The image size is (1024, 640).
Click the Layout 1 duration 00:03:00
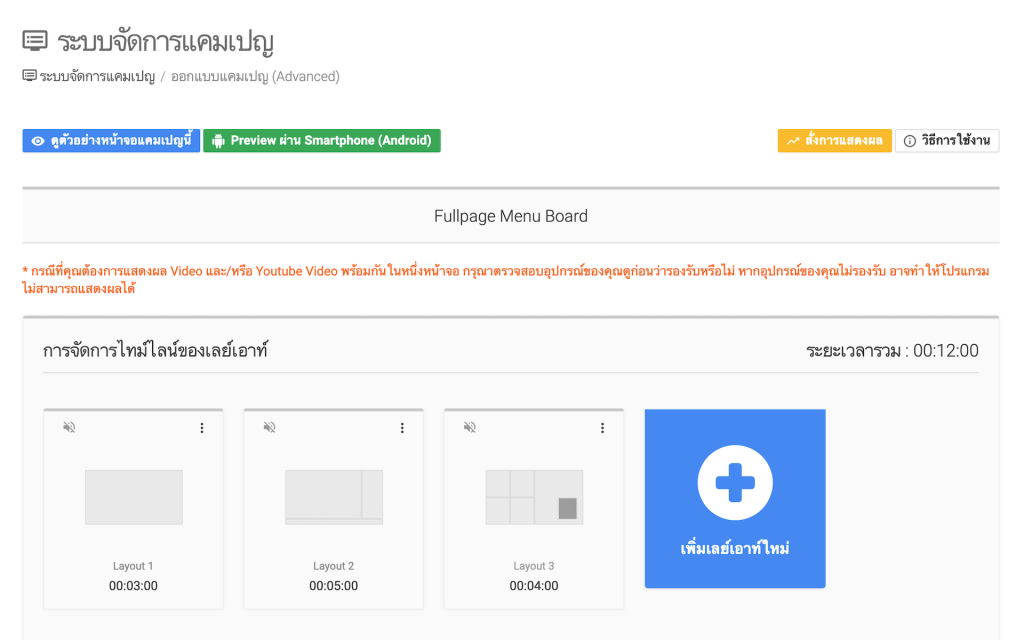pos(133,586)
